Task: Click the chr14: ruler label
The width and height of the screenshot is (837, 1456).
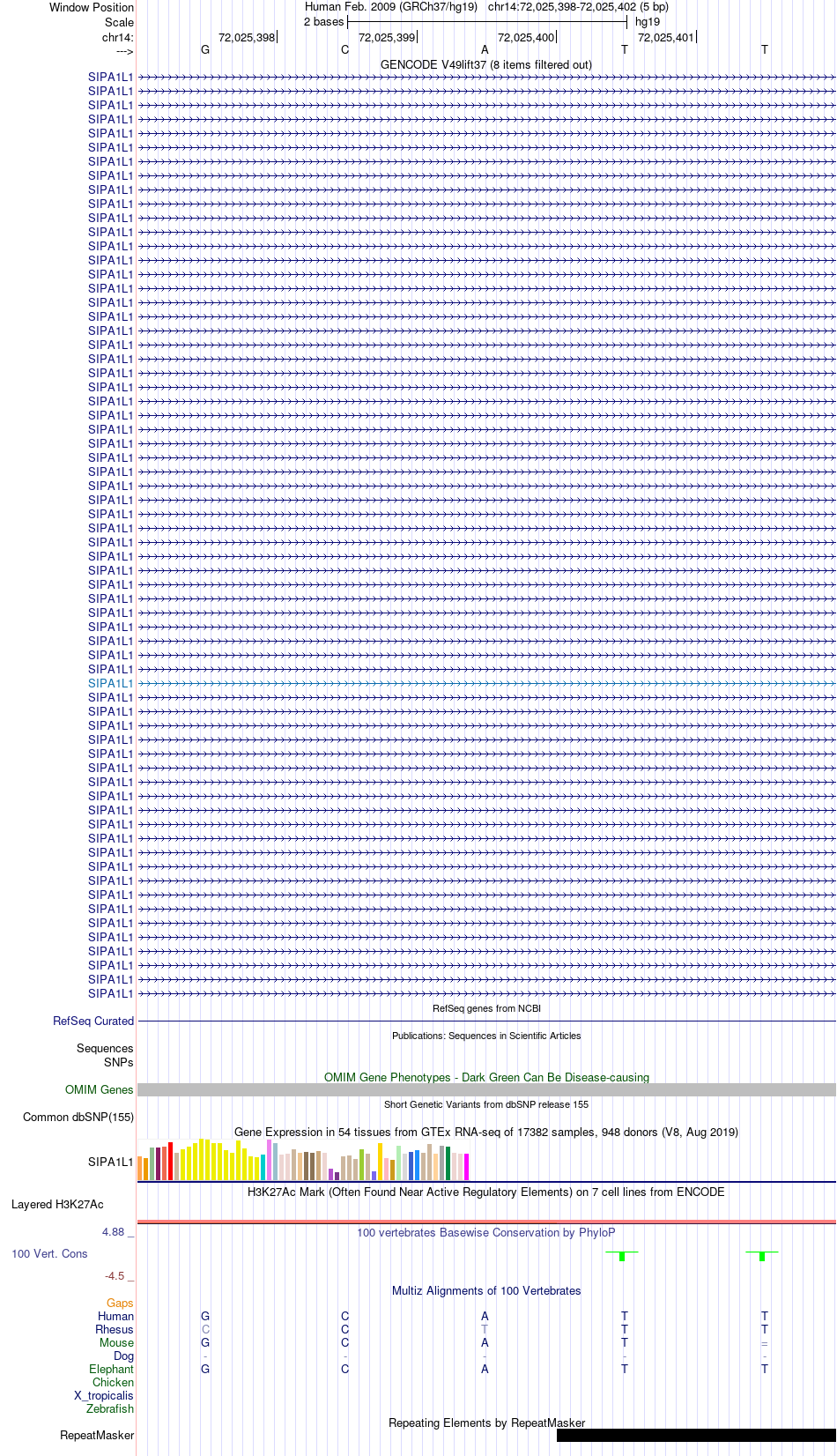Action: 118,37
